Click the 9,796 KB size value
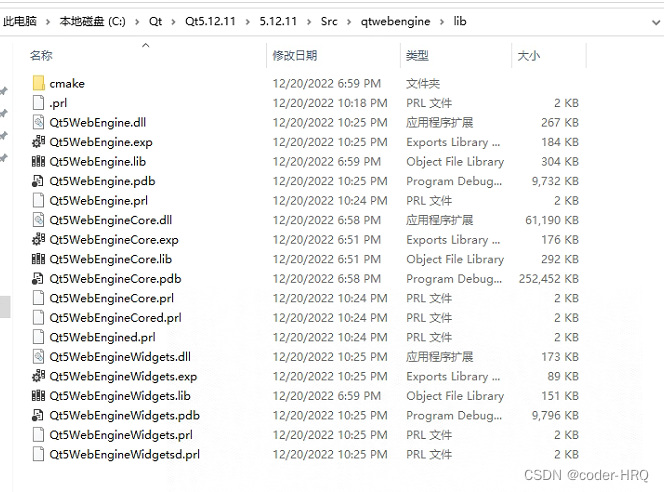The height and width of the screenshot is (492, 664). tap(555, 415)
